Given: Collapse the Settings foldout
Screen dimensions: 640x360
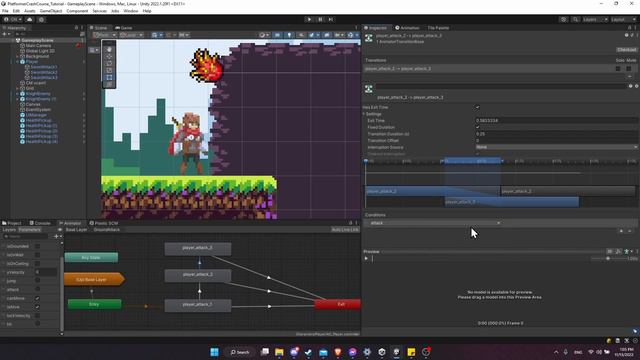Looking at the screenshot, I should [364, 114].
